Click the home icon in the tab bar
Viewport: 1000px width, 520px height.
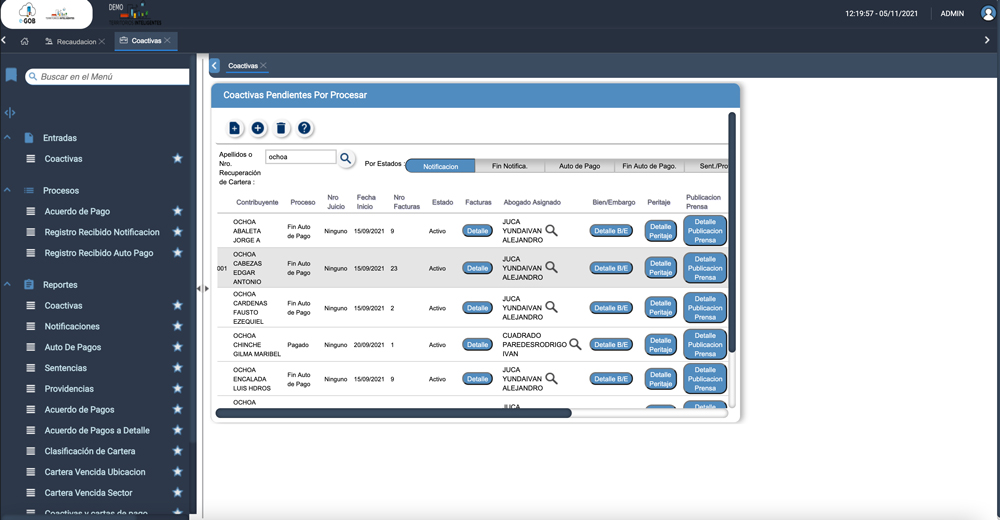pyautogui.click(x=24, y=41)
